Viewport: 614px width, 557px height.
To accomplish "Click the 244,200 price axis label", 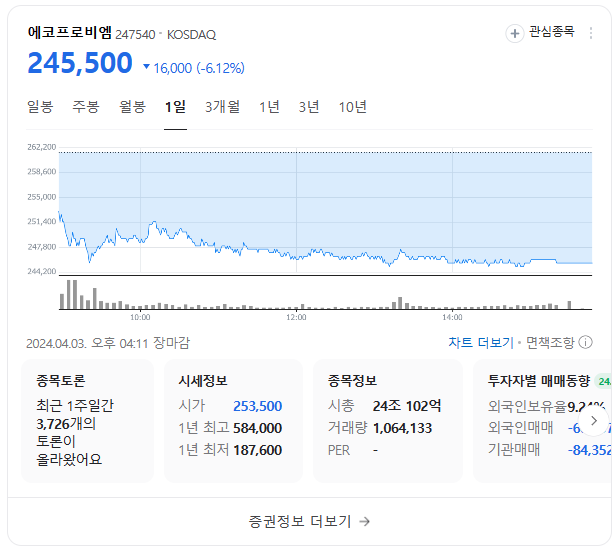I will pyautogui.click(x=42, y=271).
